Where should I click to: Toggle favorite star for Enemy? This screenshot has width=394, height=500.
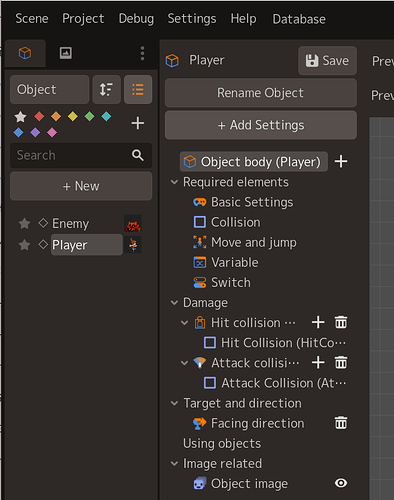point(24,223)
